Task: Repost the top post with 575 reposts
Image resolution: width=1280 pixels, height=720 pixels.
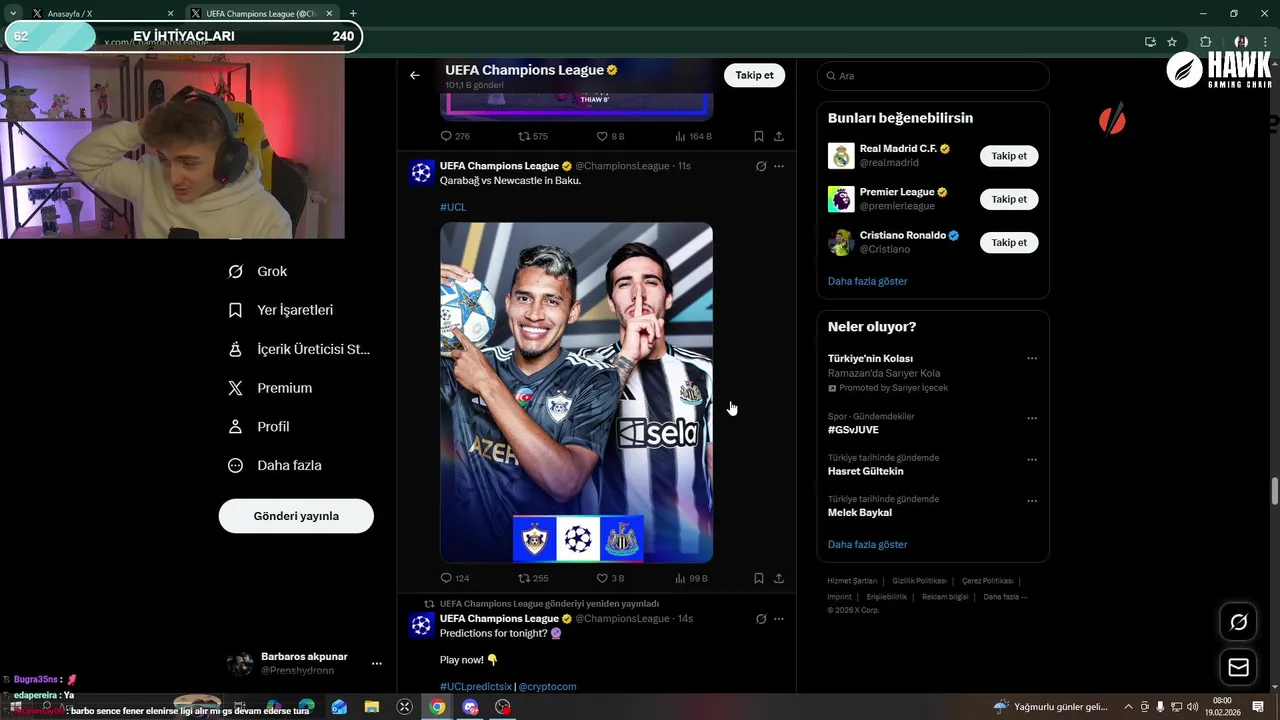Action: coord(532,136)
